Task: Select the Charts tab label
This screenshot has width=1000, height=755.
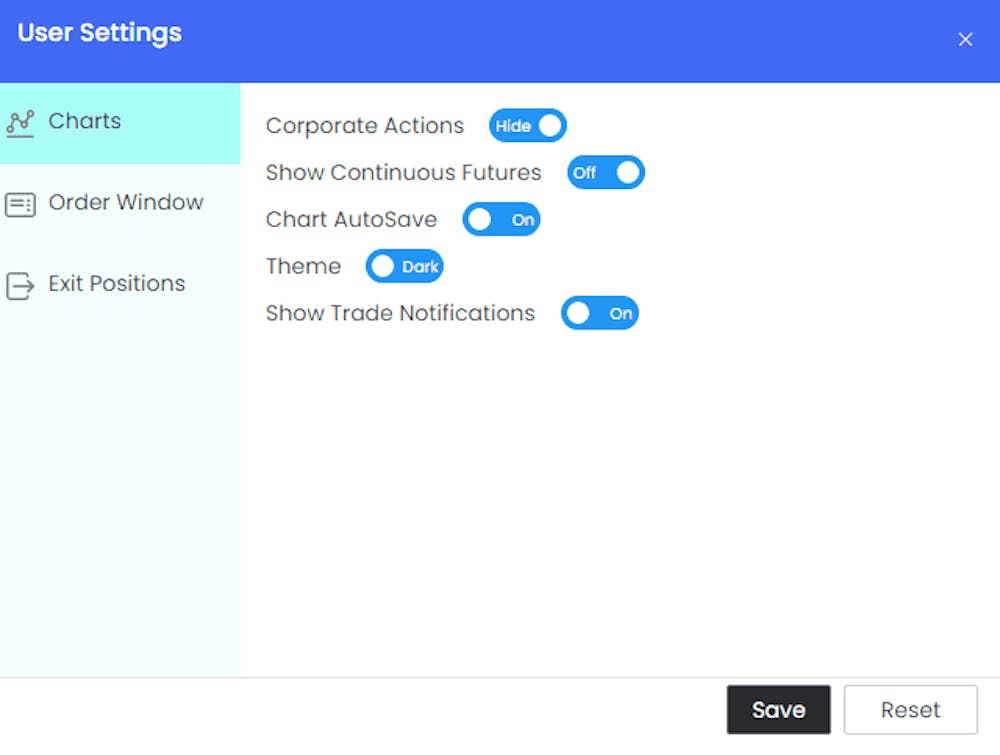Action: coord(85,121)
